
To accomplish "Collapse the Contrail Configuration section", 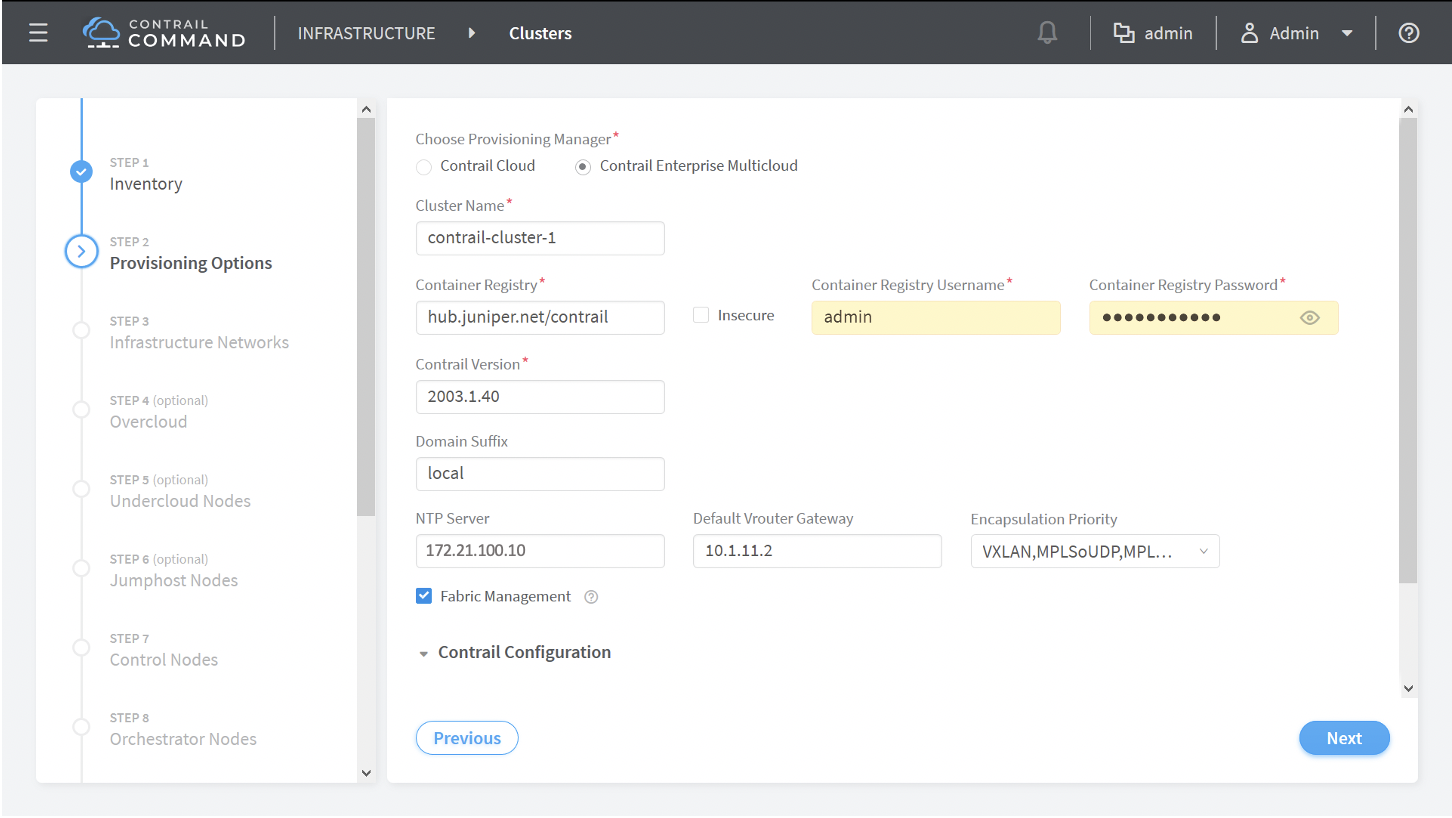I will [424, 653].
